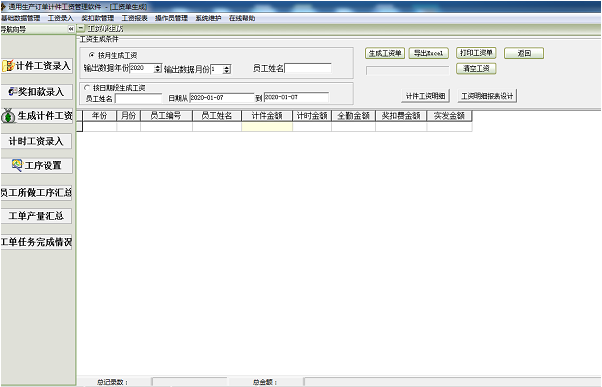Image resolution: width=602 pixels, height=387 pixels.
Task: Open 奖扣款录入 from sidebar
Action: 36,92
